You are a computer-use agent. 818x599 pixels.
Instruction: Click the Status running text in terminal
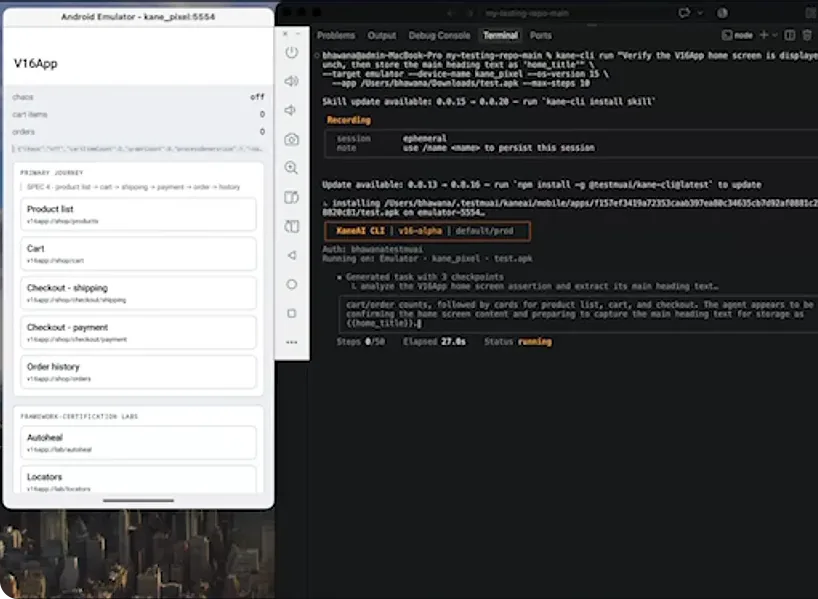[518, 342]
